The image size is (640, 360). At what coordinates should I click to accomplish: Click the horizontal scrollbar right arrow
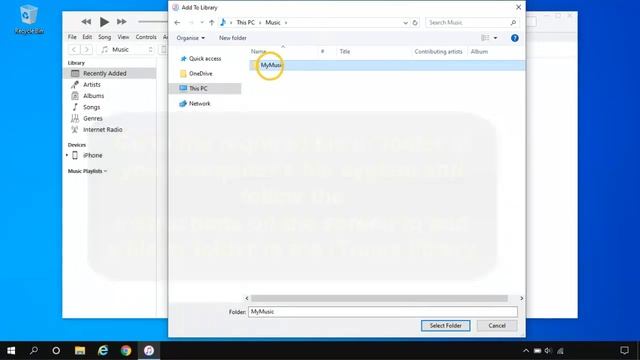coord(522,298)
